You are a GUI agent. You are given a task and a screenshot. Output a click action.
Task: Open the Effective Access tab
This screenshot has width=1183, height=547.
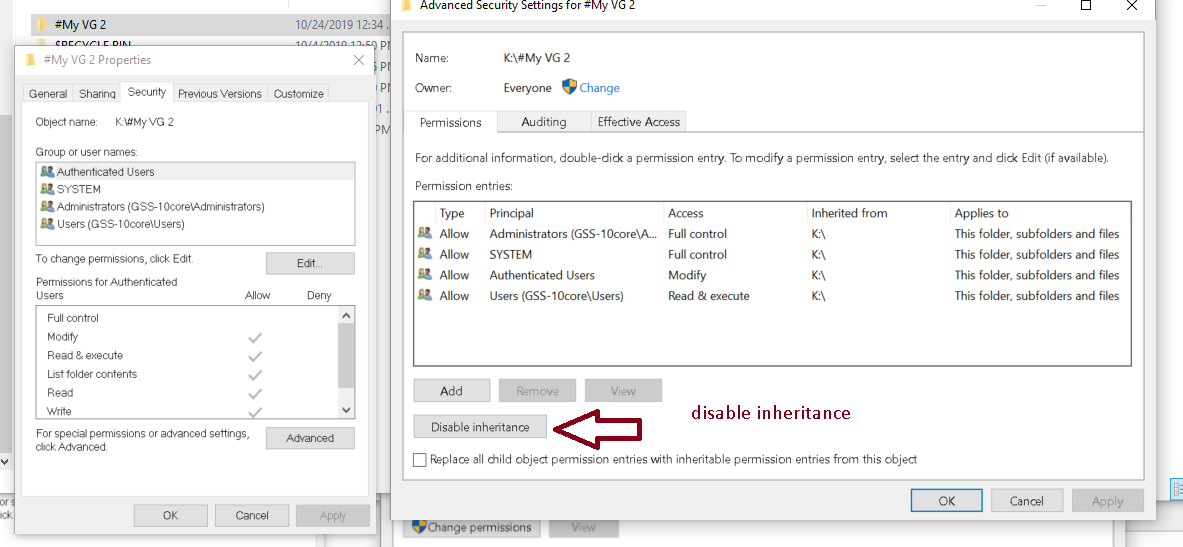click(638, 122)
